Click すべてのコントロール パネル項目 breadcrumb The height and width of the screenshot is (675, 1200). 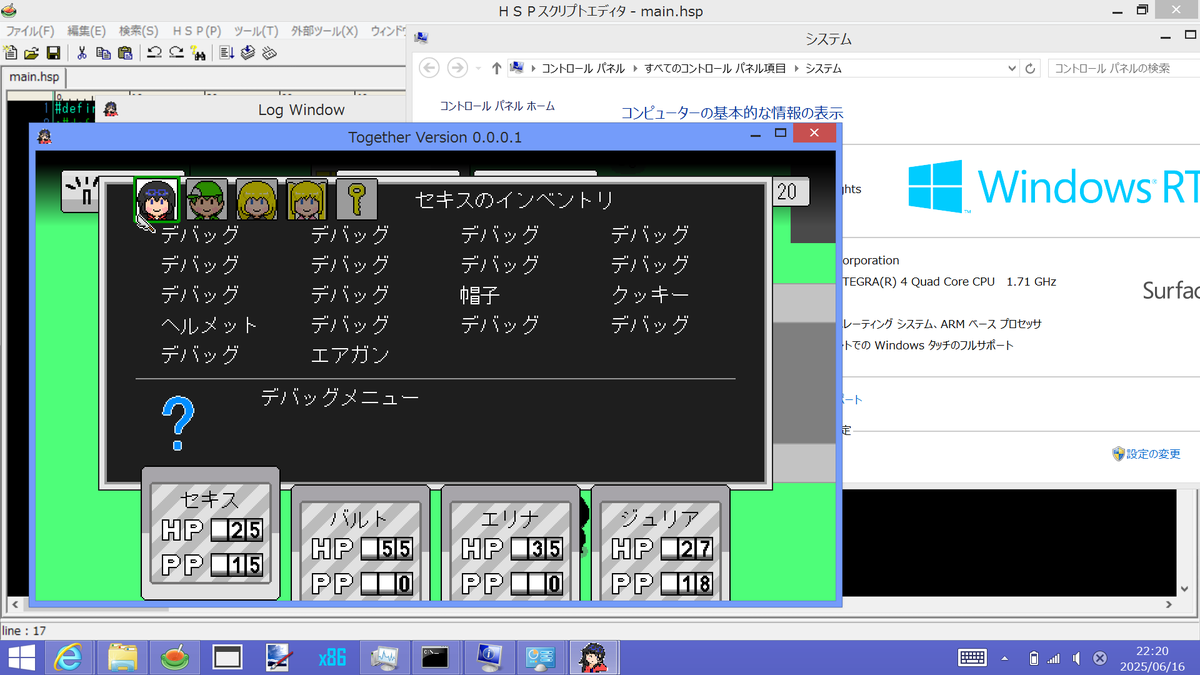[714, 69]
